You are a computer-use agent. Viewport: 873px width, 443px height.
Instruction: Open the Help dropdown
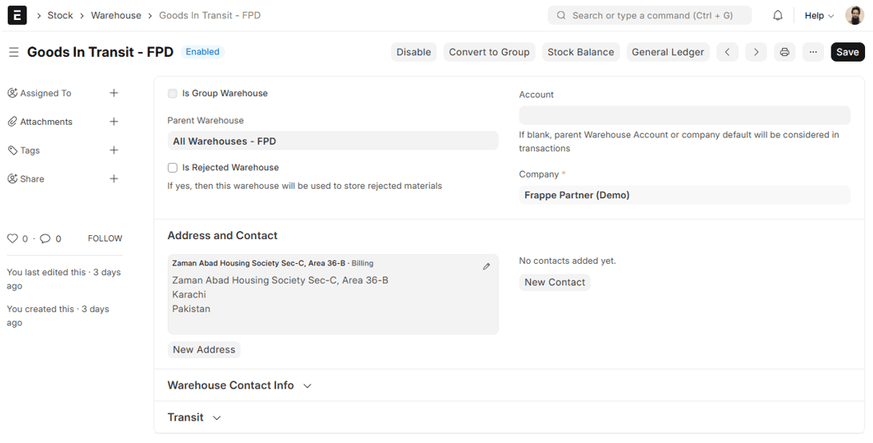click(819, 16)
